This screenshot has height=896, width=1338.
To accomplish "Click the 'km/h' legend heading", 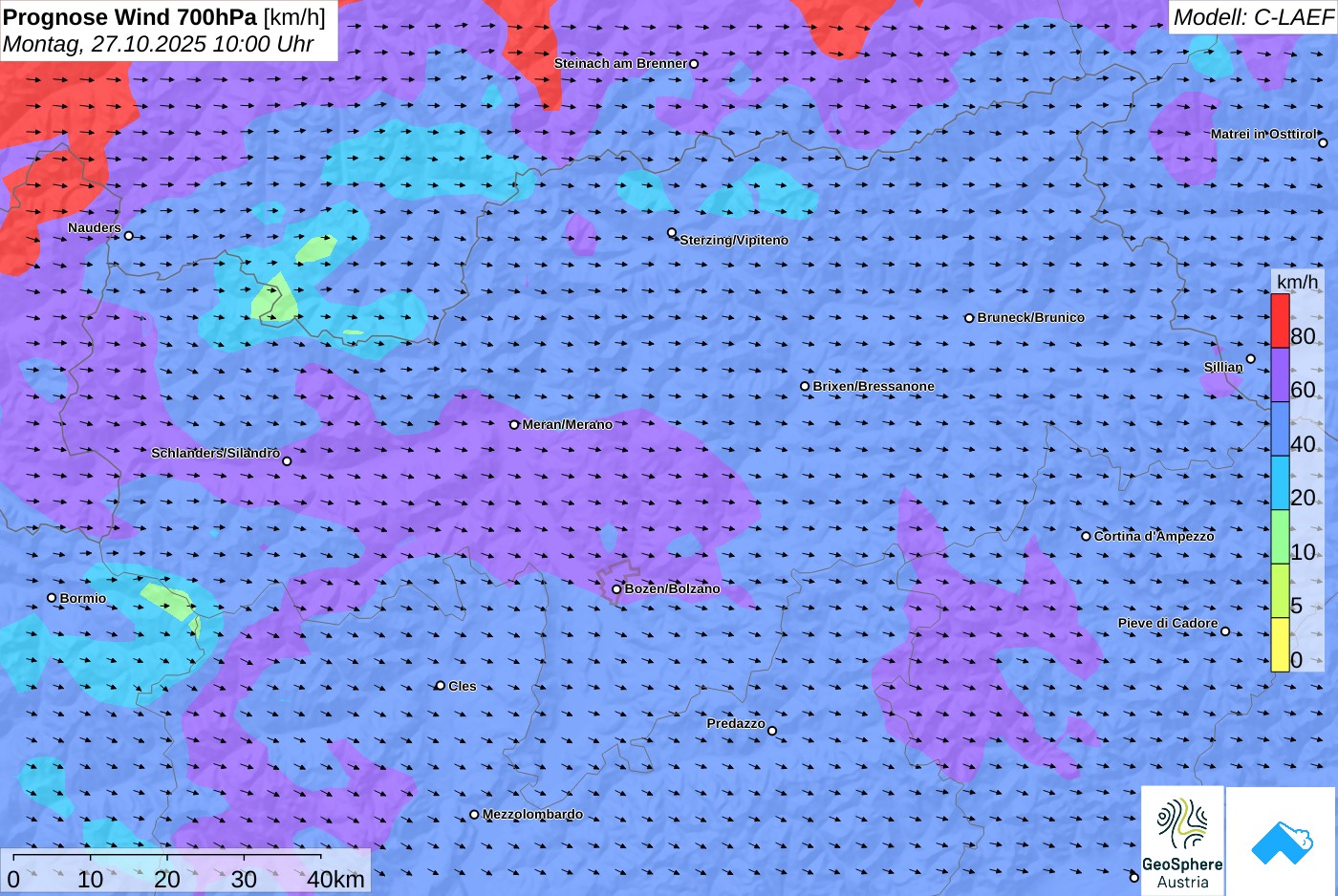I will (x=1298, y=282).
